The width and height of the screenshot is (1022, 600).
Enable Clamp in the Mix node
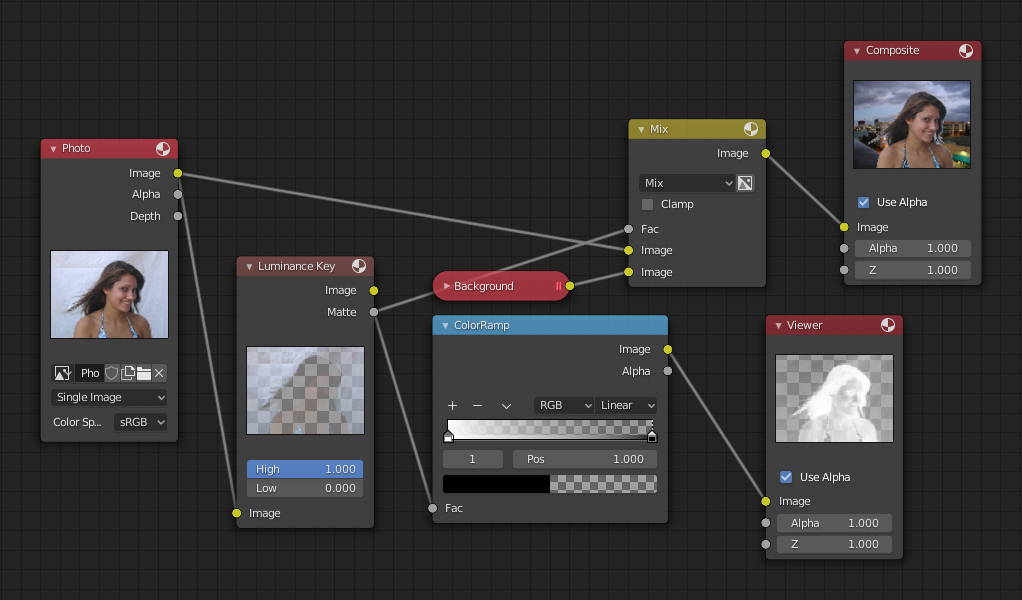click(646, 204)
